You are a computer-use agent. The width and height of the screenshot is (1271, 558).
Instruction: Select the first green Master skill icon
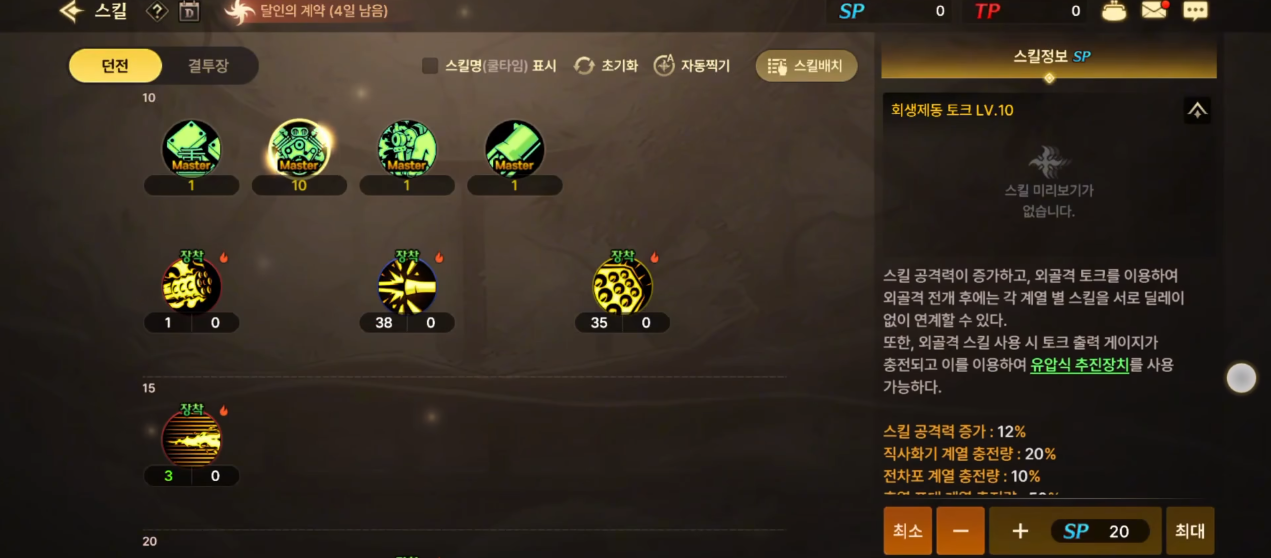click(x=191, y=148)
